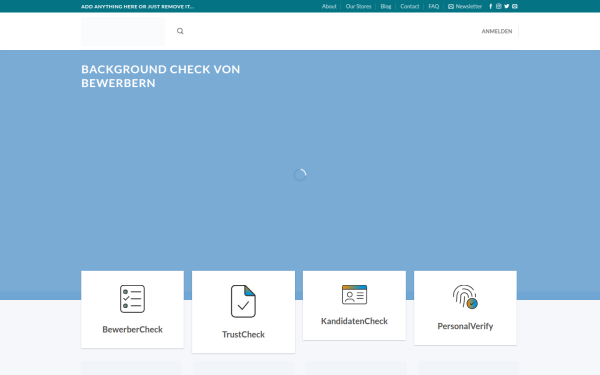Open the Twitter social icon
This screenshot has width=600, height=375.
(507, 6)
